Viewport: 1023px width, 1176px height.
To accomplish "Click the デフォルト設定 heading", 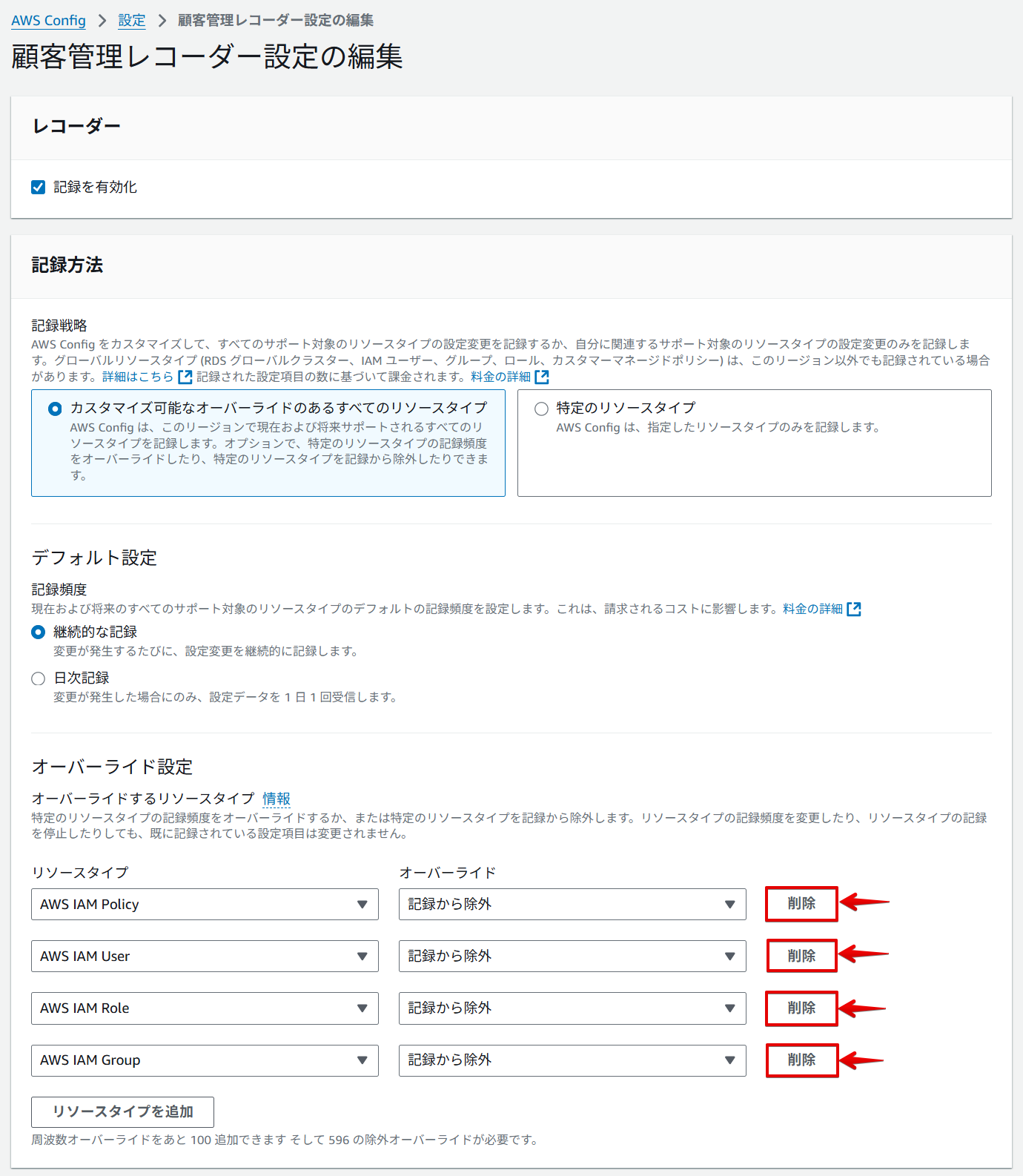I will [x=94, y=558].
